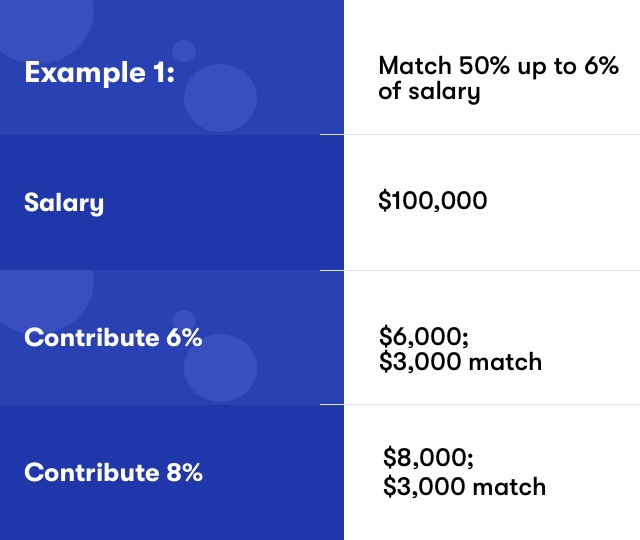Click large decorative circle near Example 1
The height and width of the screenshot is (540, 640).
click(220, 98)
